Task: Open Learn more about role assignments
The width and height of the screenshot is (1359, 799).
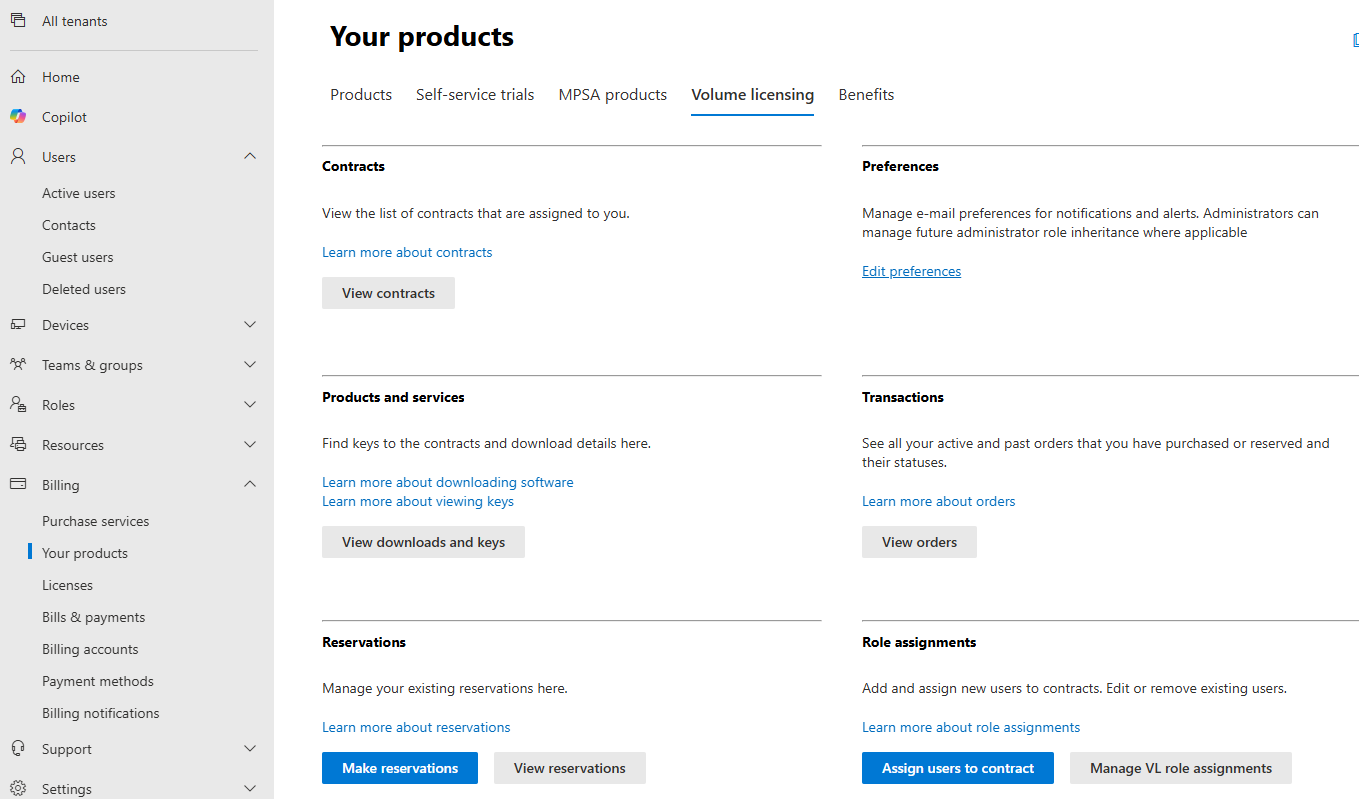Action: coord(971,727)
